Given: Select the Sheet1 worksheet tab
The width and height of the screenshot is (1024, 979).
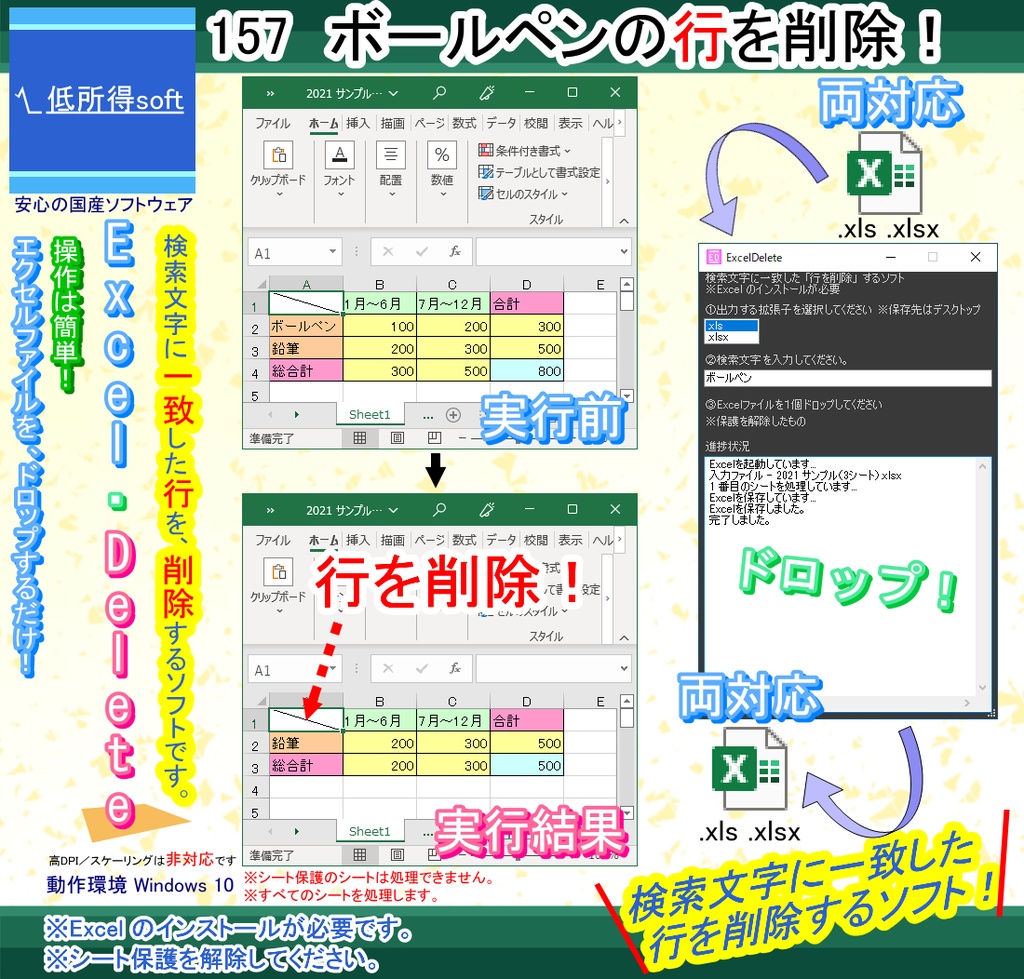Looking at the screenshot, I should [x=369, y=415].
